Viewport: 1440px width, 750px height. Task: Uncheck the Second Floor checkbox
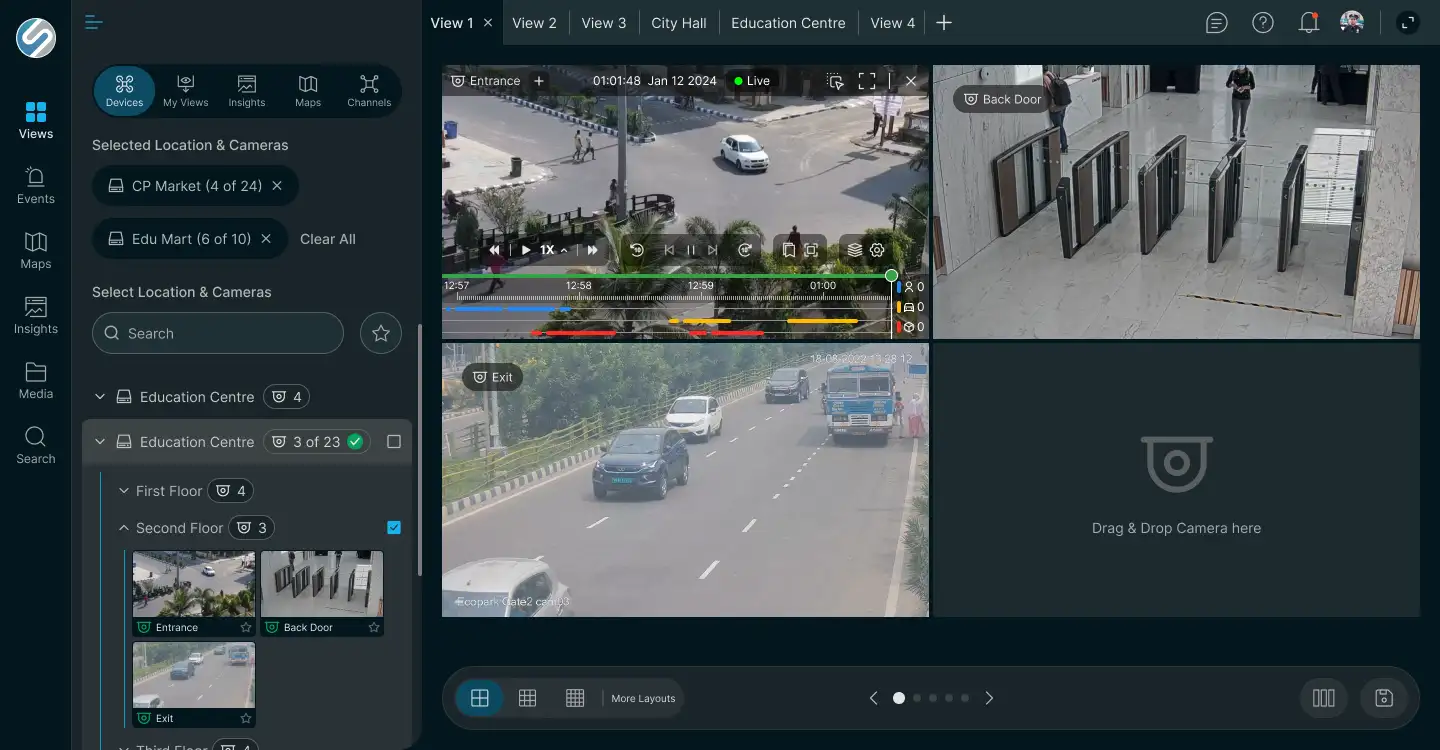(x=394, y=528)
